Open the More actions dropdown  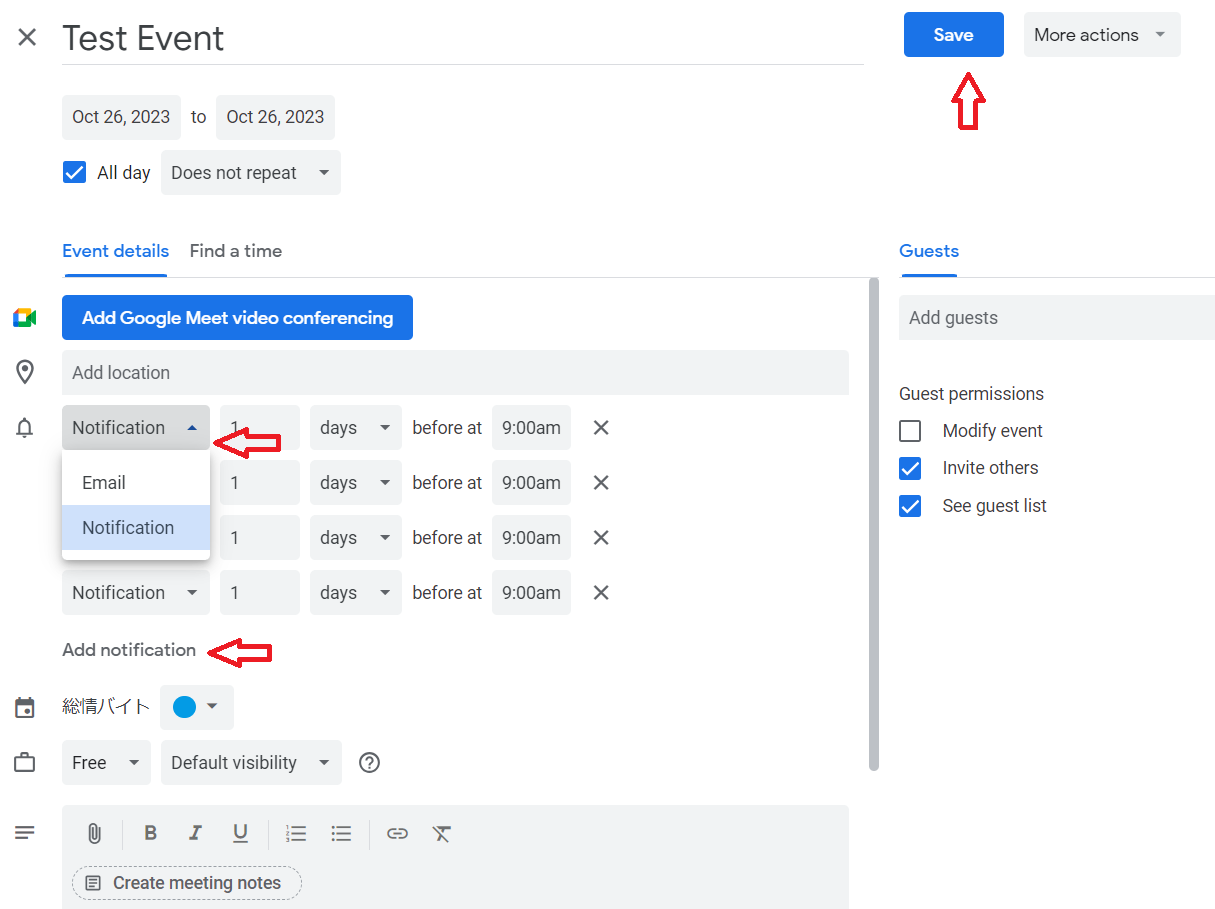1102,35
